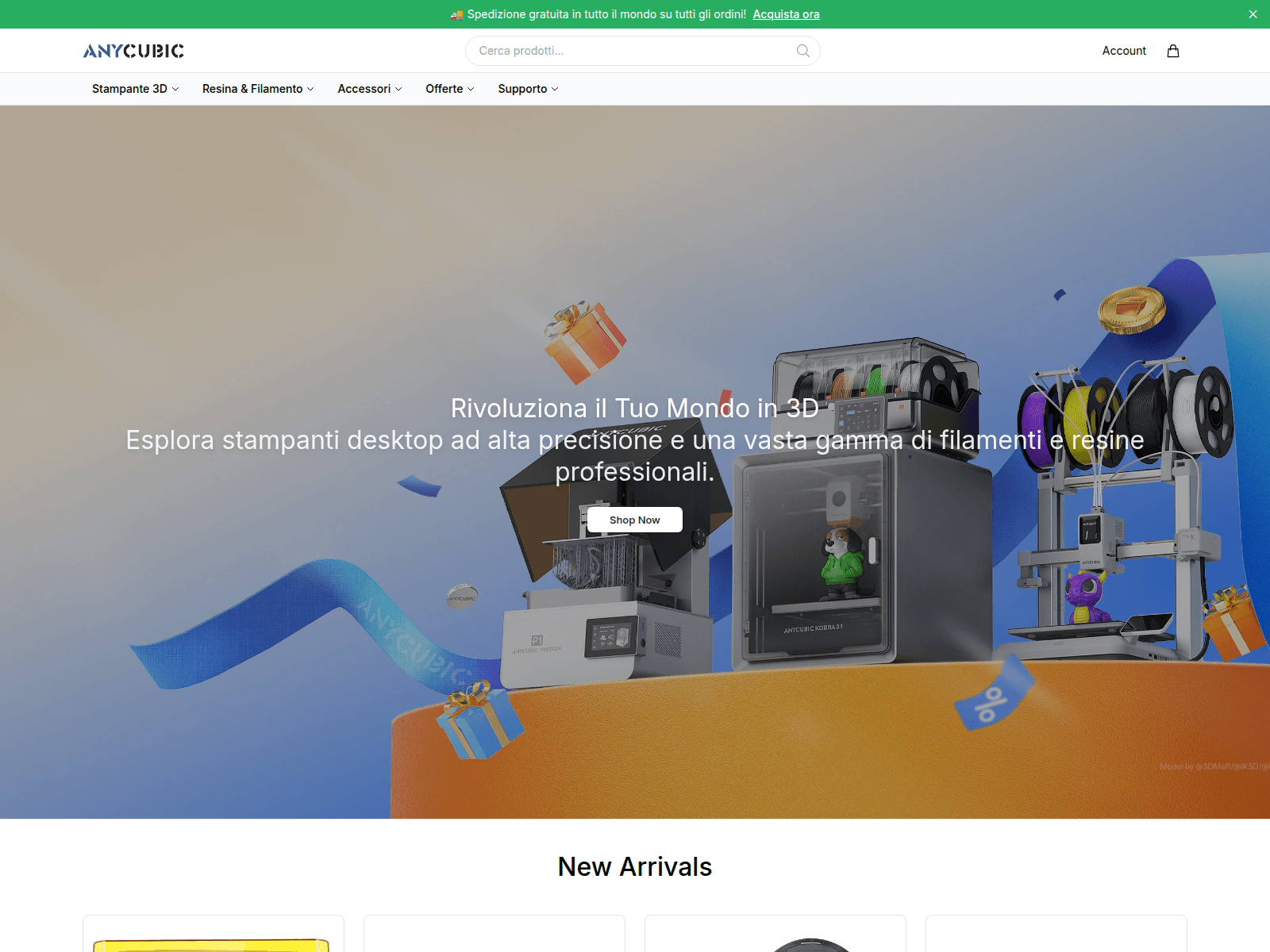
Task: Click the delivery truck emoji in banner
Action: click(x=456, y=14)
